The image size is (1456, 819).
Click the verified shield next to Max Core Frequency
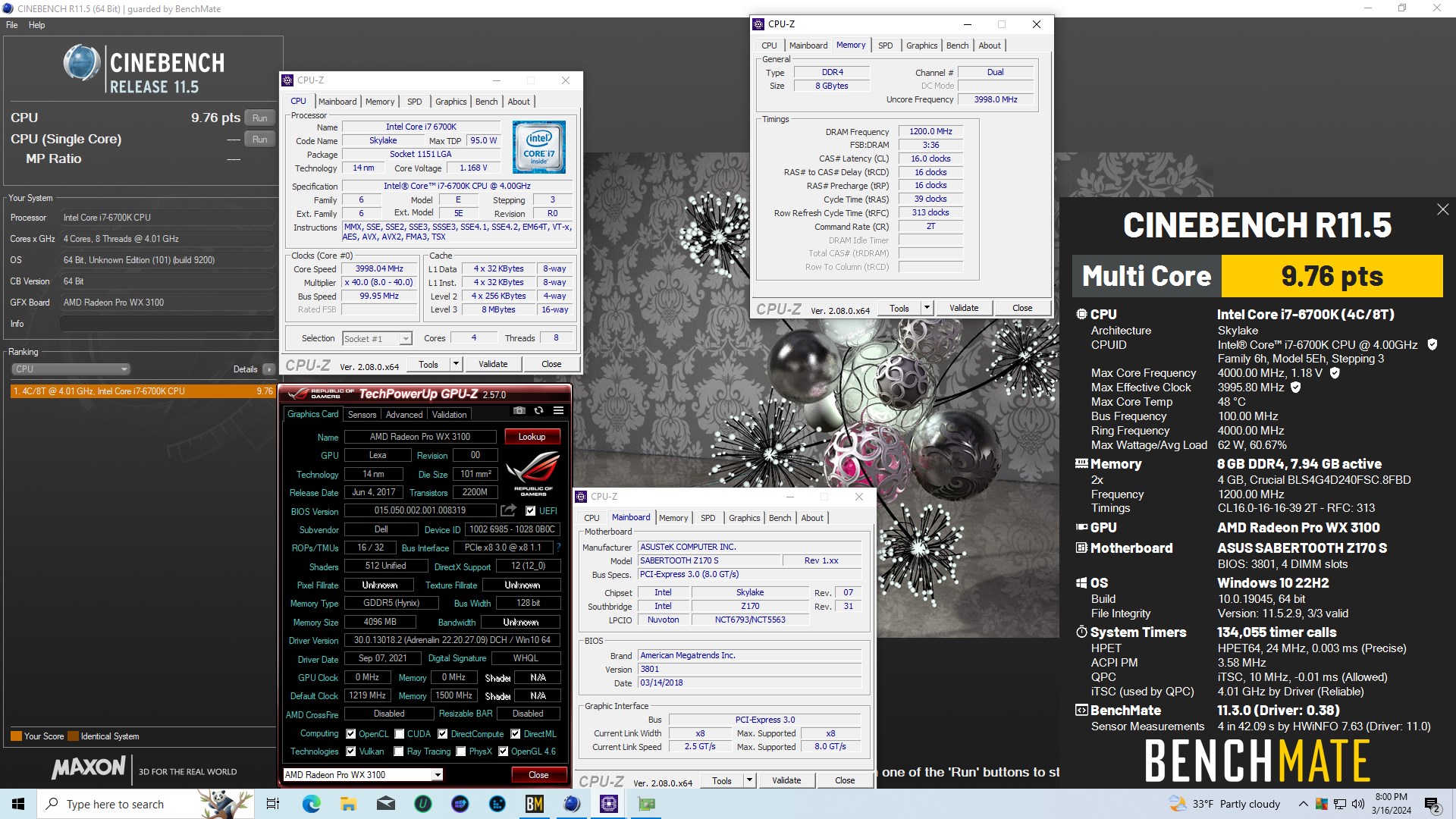pyautogui.click(x=1335, y=373)
